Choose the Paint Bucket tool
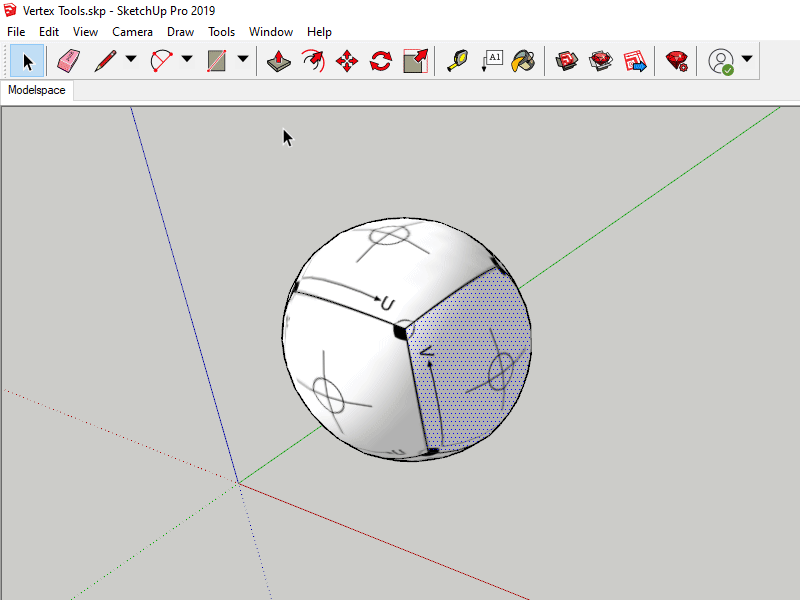Screen dimensions: 800x600 point(524,61)
